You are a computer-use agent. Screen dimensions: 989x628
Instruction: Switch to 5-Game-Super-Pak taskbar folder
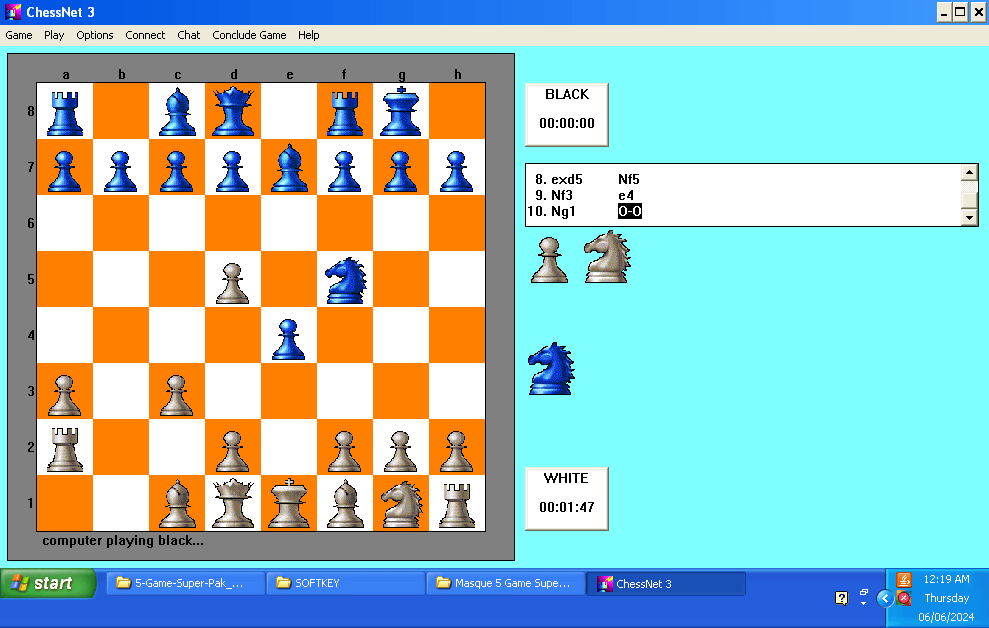click(x=185, y=583)
